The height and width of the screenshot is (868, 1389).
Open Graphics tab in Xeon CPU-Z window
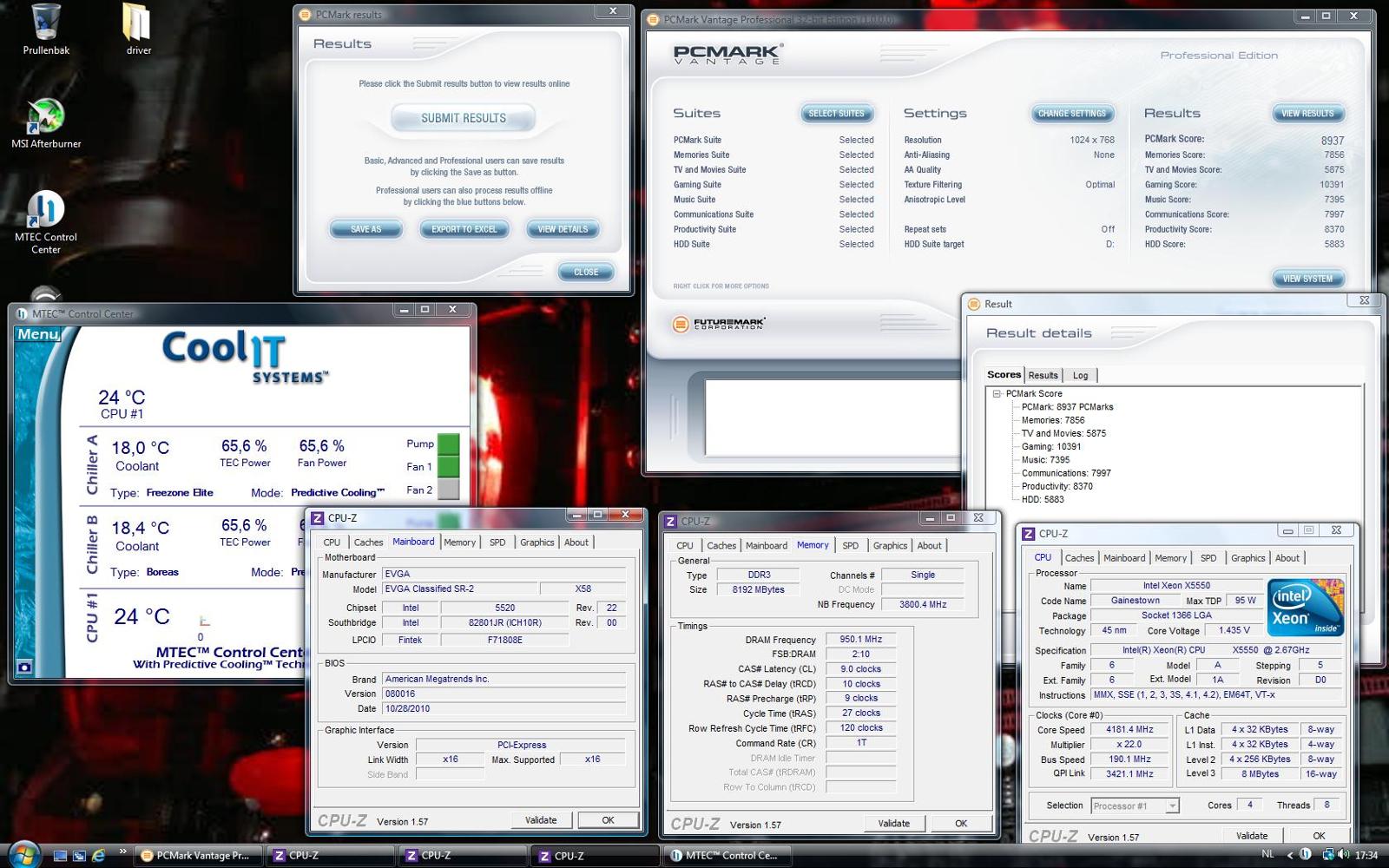(x=1247, y=558)
